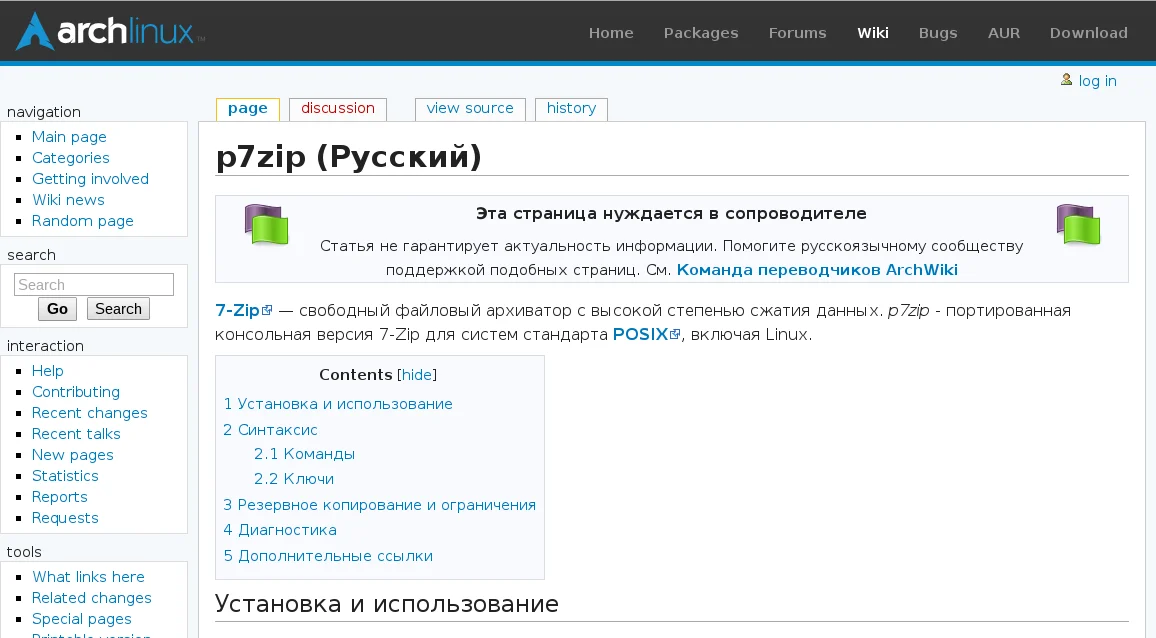Image resolution: width=1156 pixels, height=638 pixels.
Task: Open the Help link
Action: pos(47,371)
